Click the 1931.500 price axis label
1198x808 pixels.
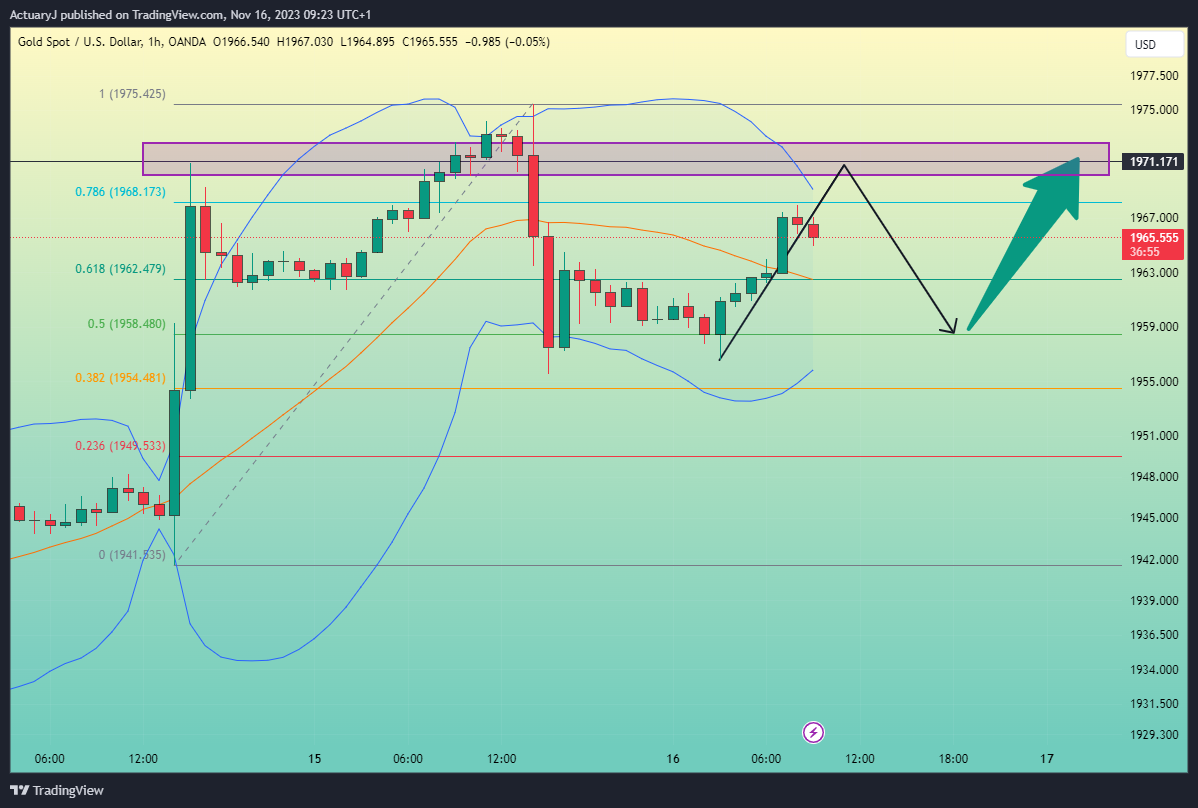pos(1154,703)
